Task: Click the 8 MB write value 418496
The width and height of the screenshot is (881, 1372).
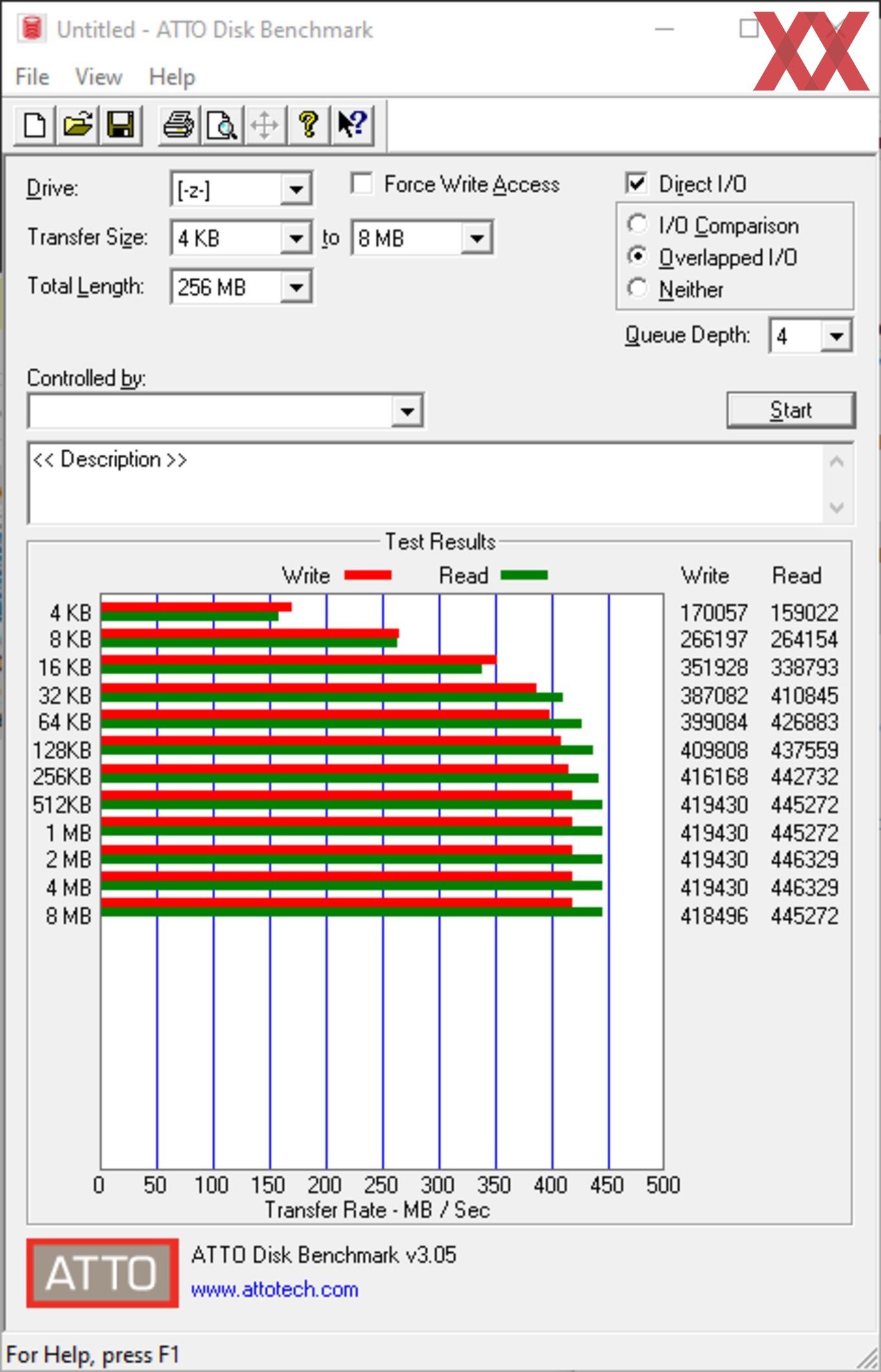Action: pos(714,916)
